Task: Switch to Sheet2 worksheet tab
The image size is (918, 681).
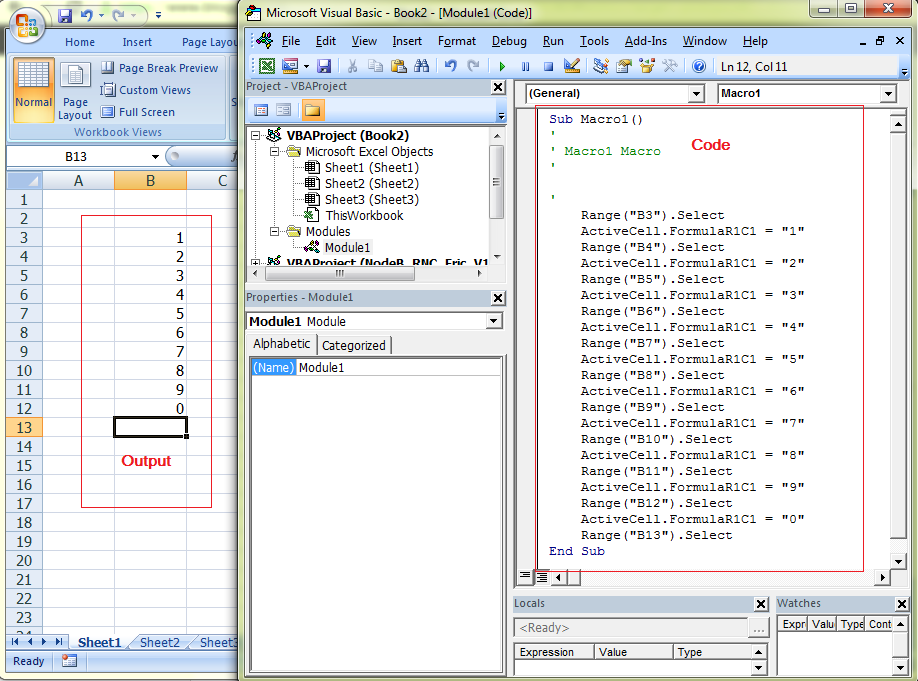Action: coord(158,643)
